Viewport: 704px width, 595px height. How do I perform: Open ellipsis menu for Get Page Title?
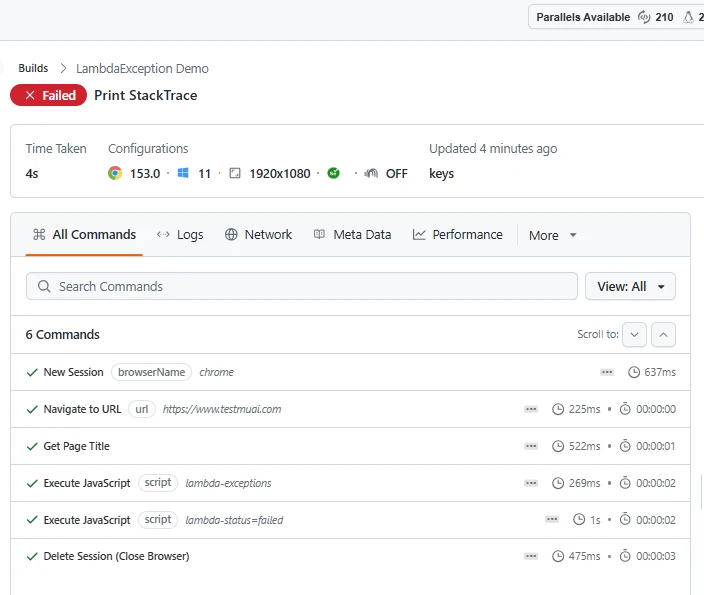point(531,446)
